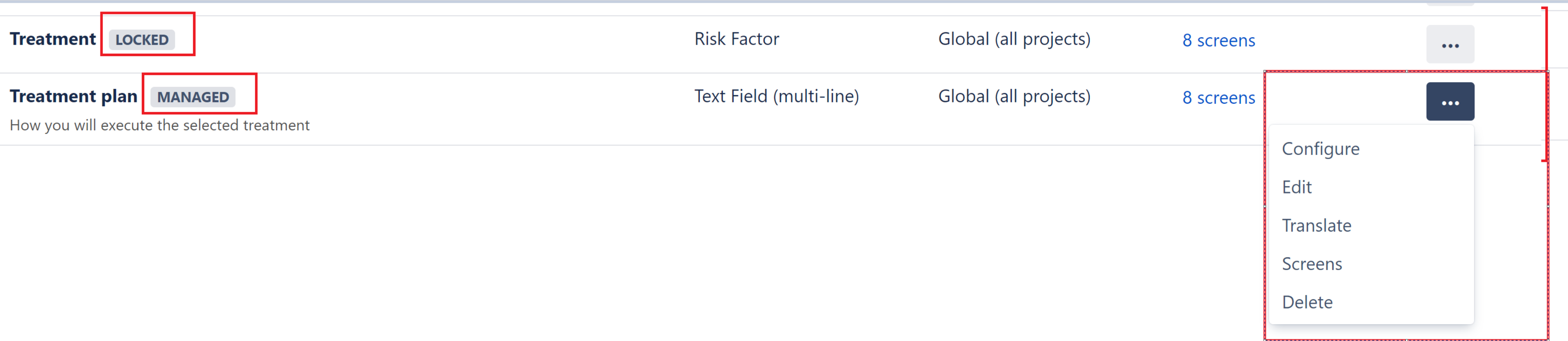The height and width of the screenshot is (341, 1568).
Task: Click Delete in the context menu
Action: 1307,301
